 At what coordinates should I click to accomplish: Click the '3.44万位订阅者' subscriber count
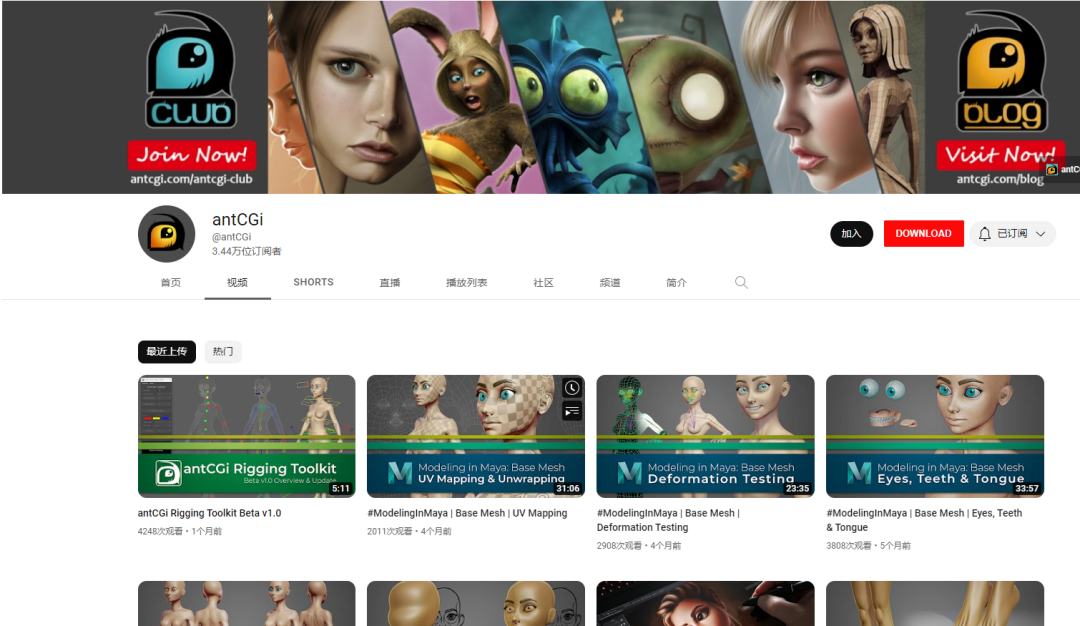[247, 251]
